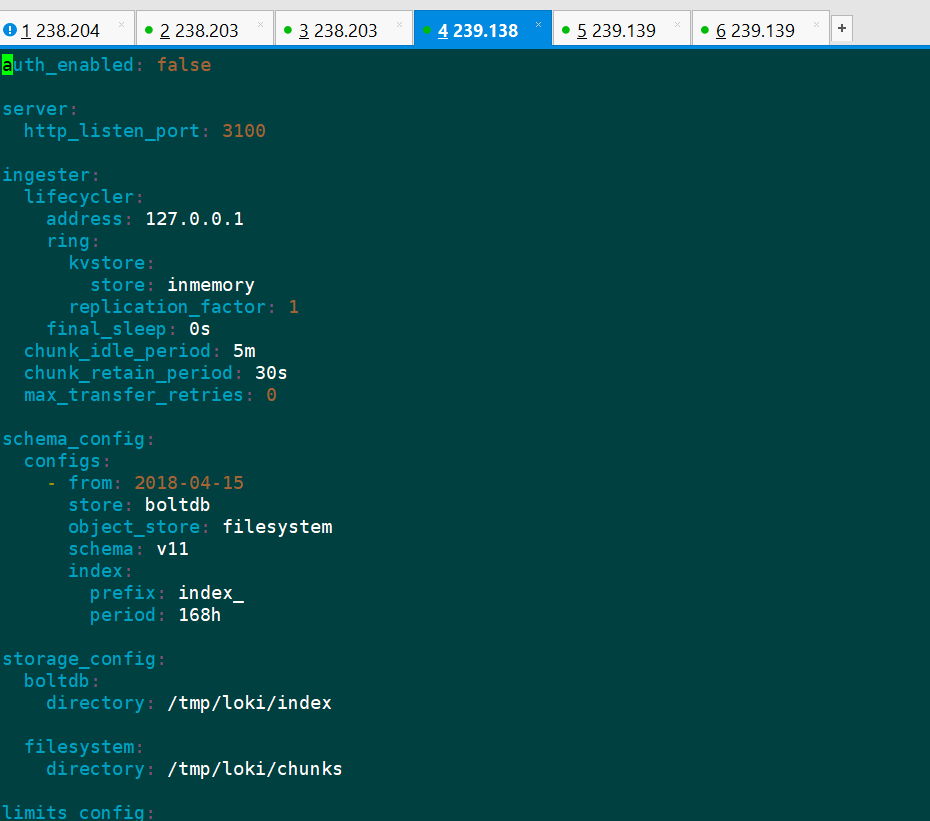Click the schema value v11
This screenshot has width=930, height=821.
point(173,549)
